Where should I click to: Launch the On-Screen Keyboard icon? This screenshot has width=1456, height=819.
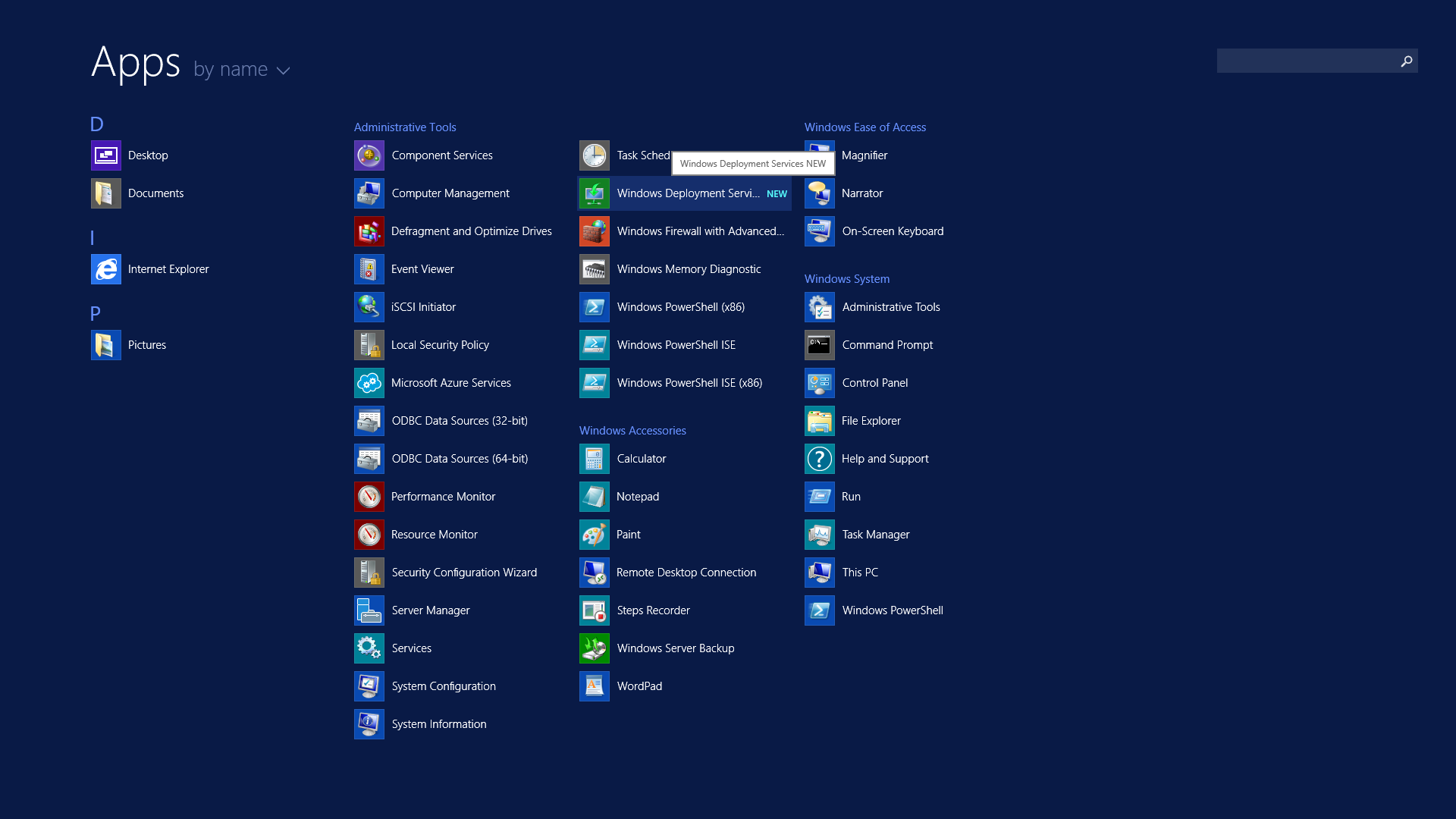coord(820,231)
